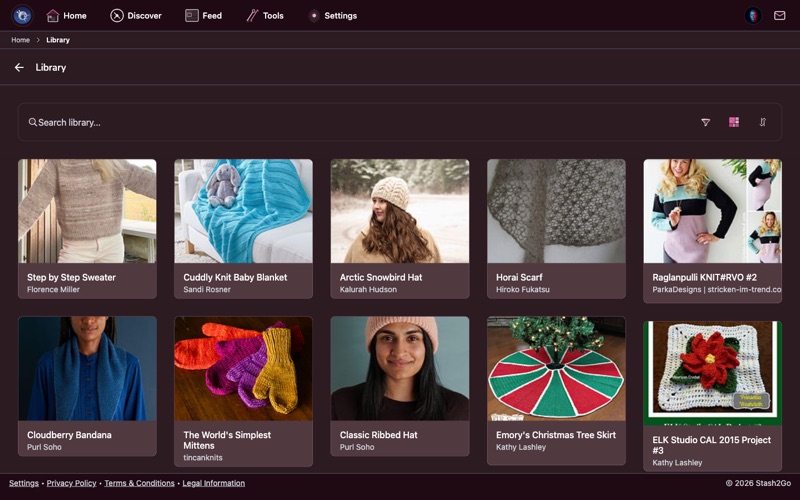
Task: Click the 'Classic Ribbed Hat' title
Action: click(379, 435)
